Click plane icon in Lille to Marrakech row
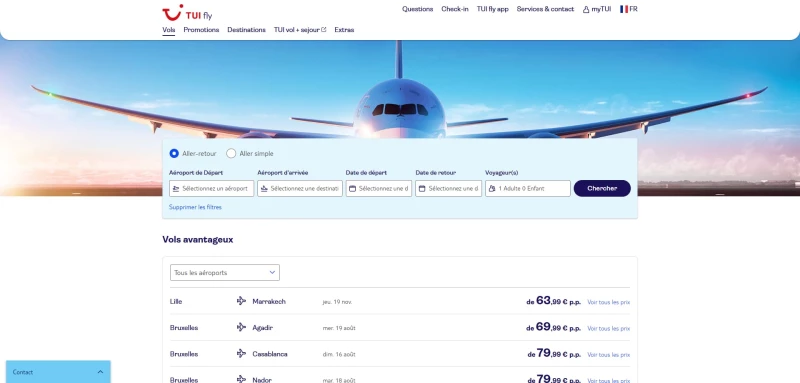 click(241, 301)
